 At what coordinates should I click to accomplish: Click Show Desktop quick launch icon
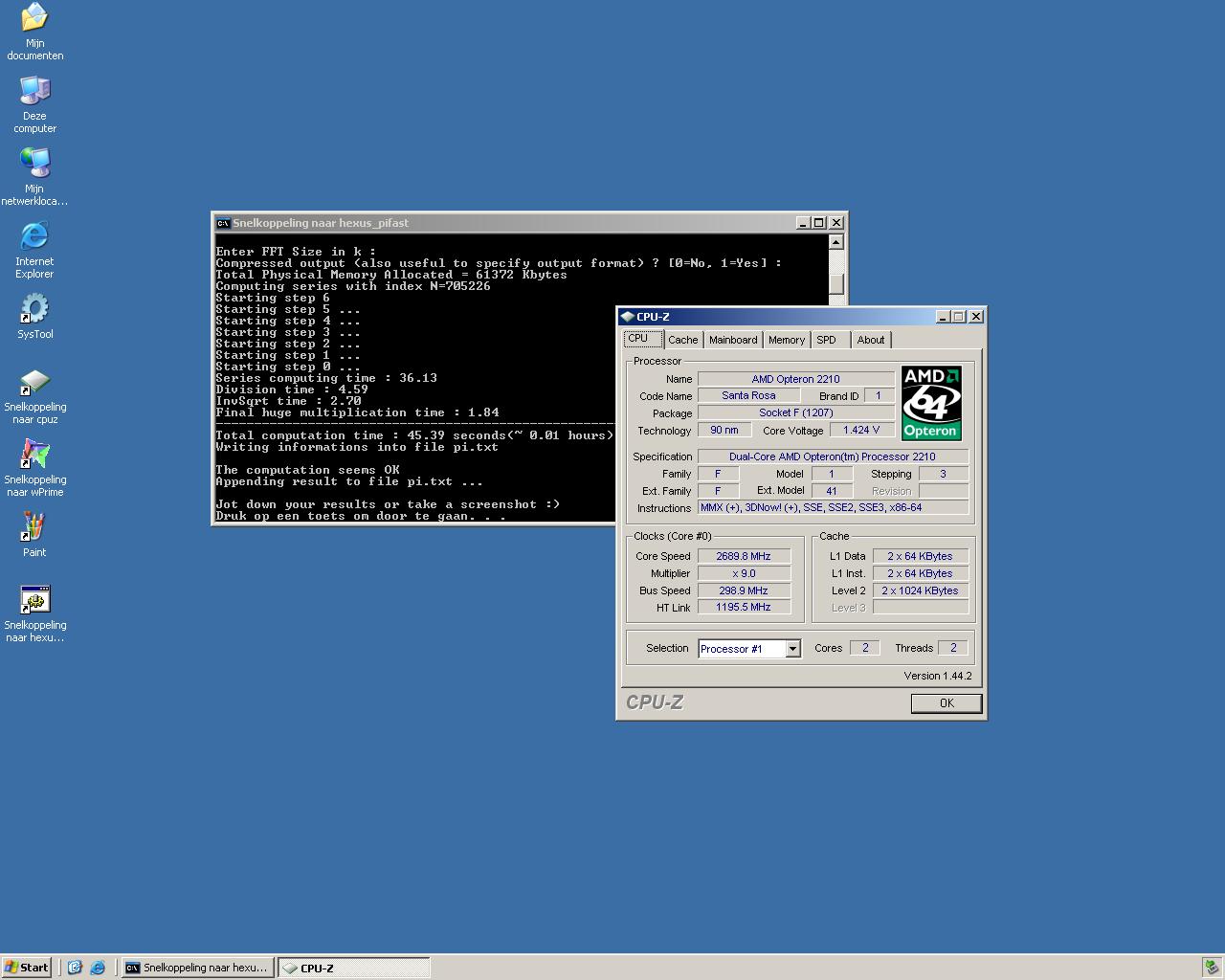coord(75,968)
